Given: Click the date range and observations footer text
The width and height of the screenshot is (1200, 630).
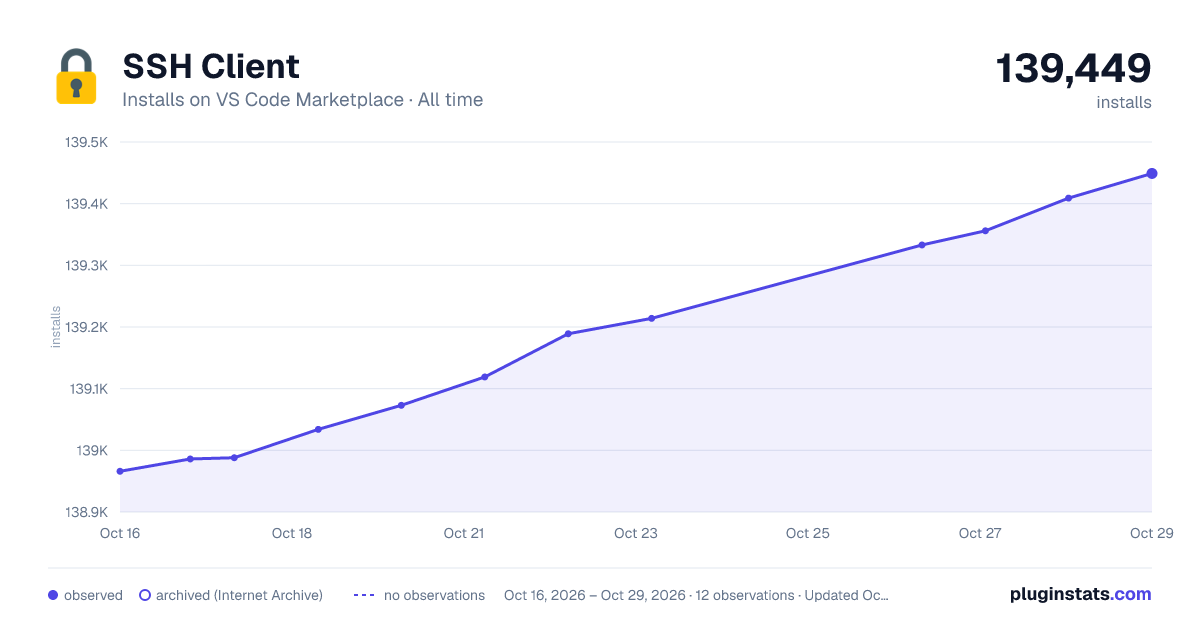Looking at the screenshot, I should [696, 595].
